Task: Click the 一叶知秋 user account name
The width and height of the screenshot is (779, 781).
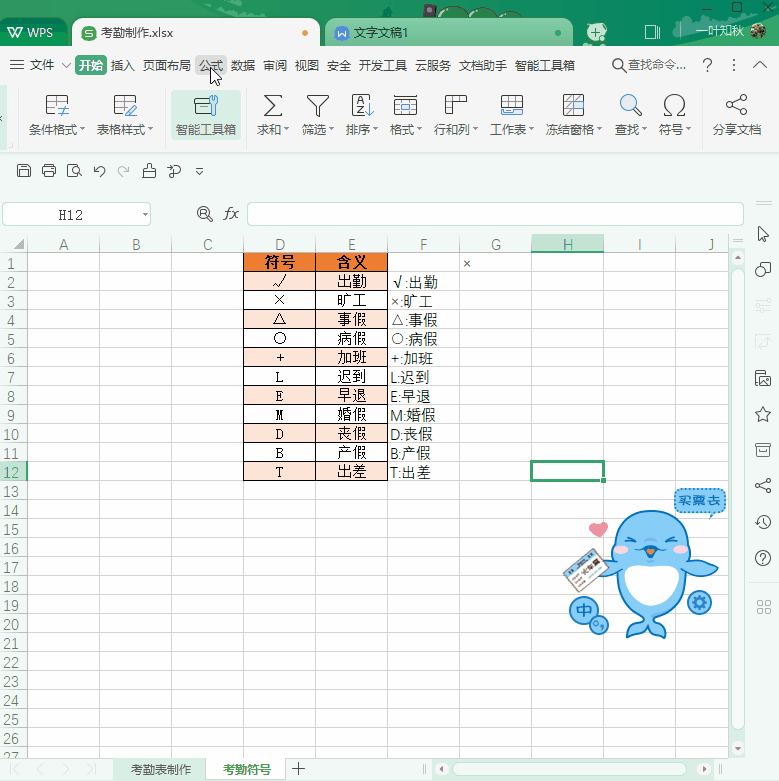Action: (719, 31)
